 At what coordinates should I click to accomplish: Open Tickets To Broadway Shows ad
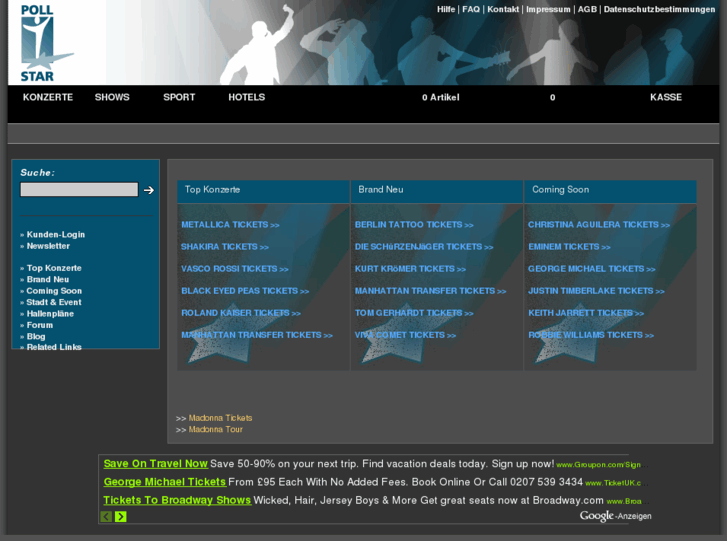click(x=177, y=500)
